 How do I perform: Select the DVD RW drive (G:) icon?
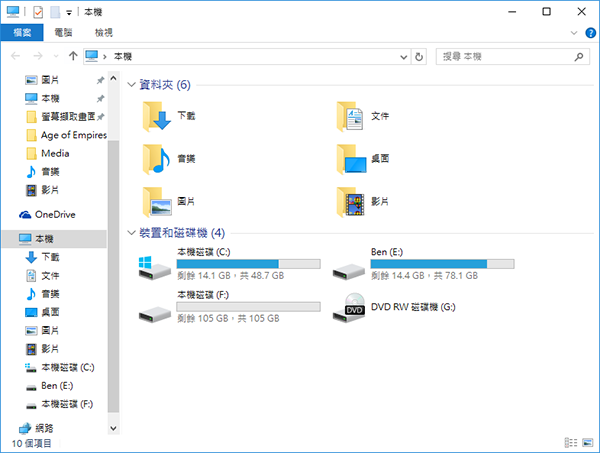[x=348, y=308]
